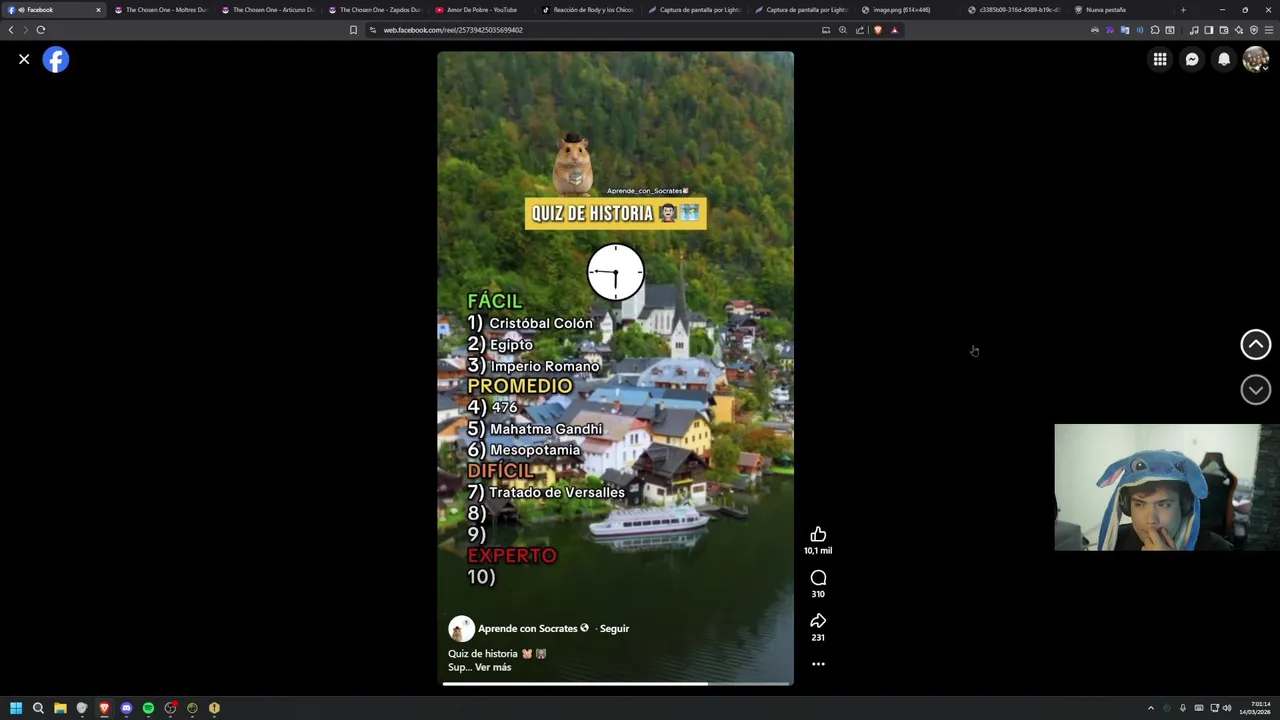Open the reel comments bubble
This screenshot has width=1280, height=720.
(818, 577)
